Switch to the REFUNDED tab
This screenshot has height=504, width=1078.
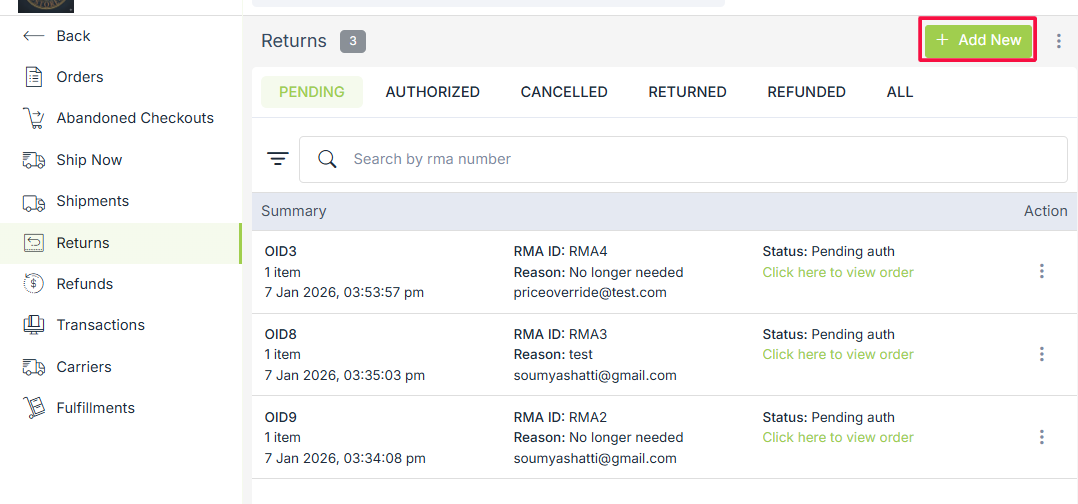pos(806,92)
